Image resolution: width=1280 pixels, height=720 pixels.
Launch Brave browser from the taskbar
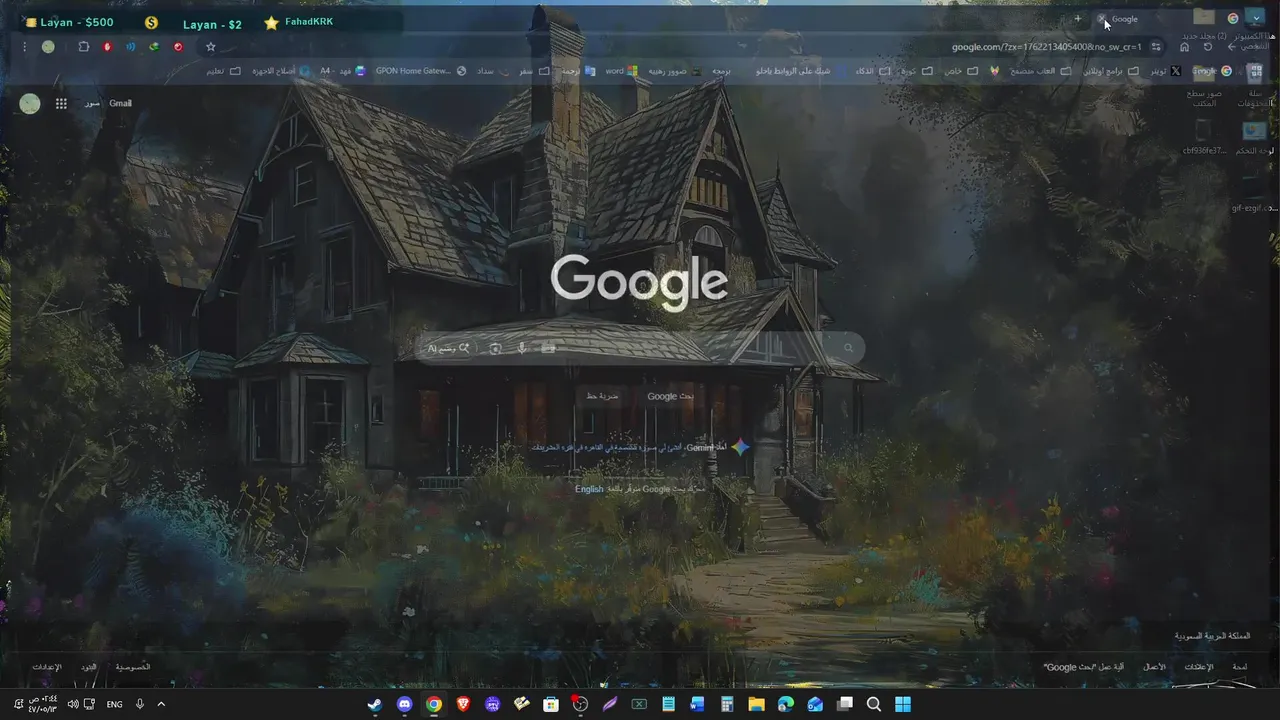[463, 704]
